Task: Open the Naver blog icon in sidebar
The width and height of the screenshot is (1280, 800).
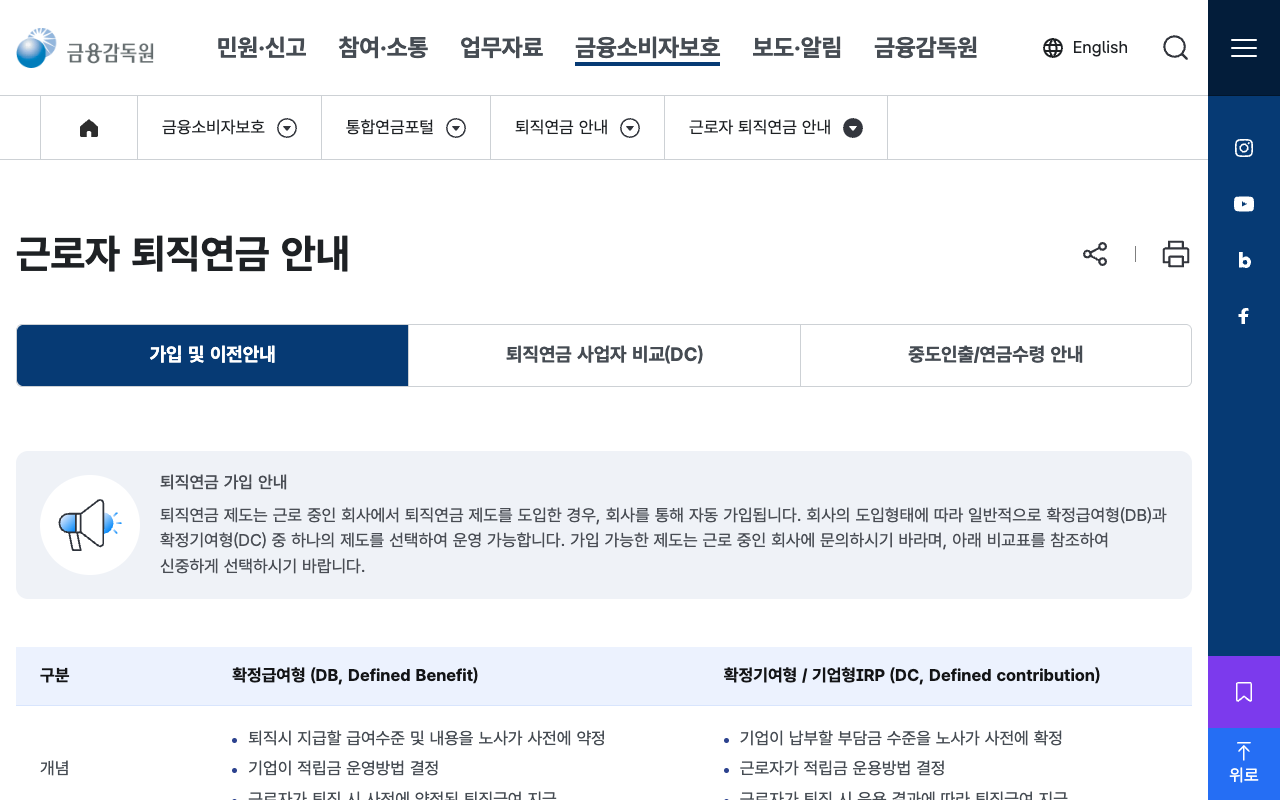Action: (x=1244, y=260)
